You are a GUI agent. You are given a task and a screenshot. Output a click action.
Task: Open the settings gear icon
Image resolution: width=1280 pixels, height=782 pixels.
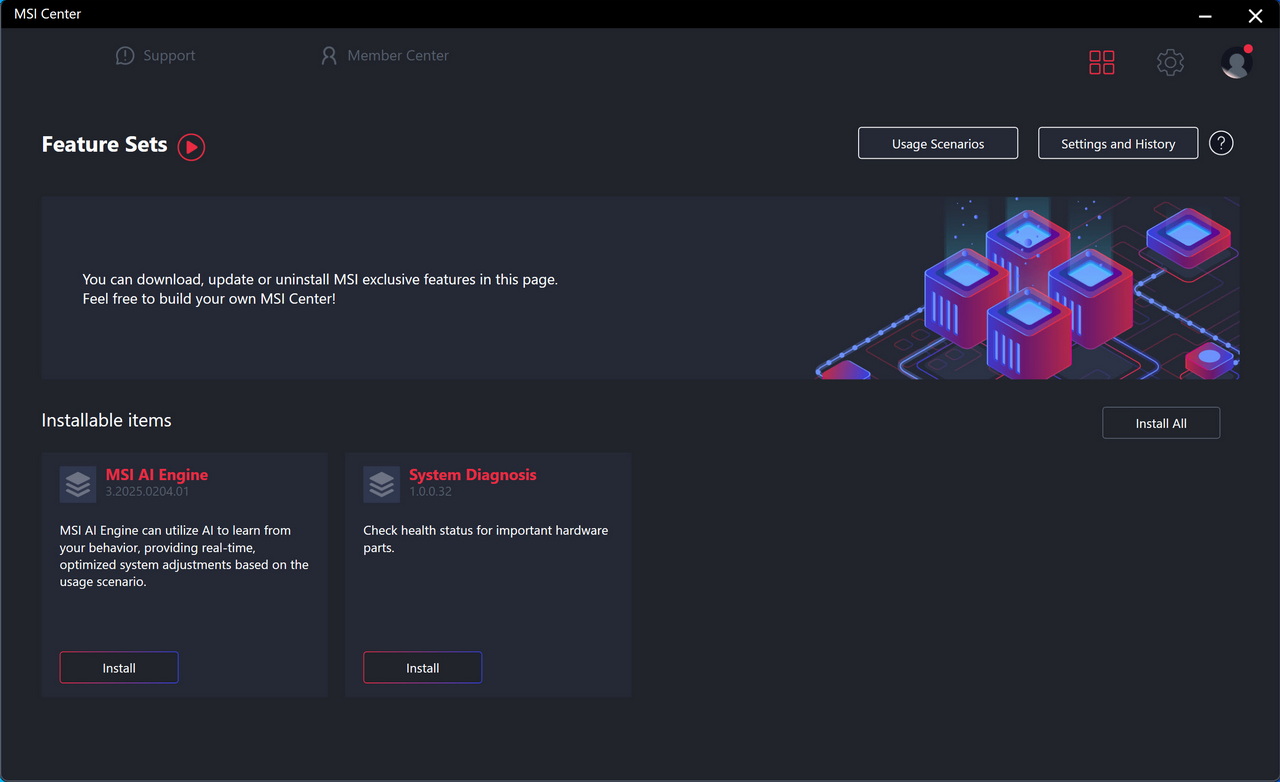pyautogui.click(x=1170, y=62)
